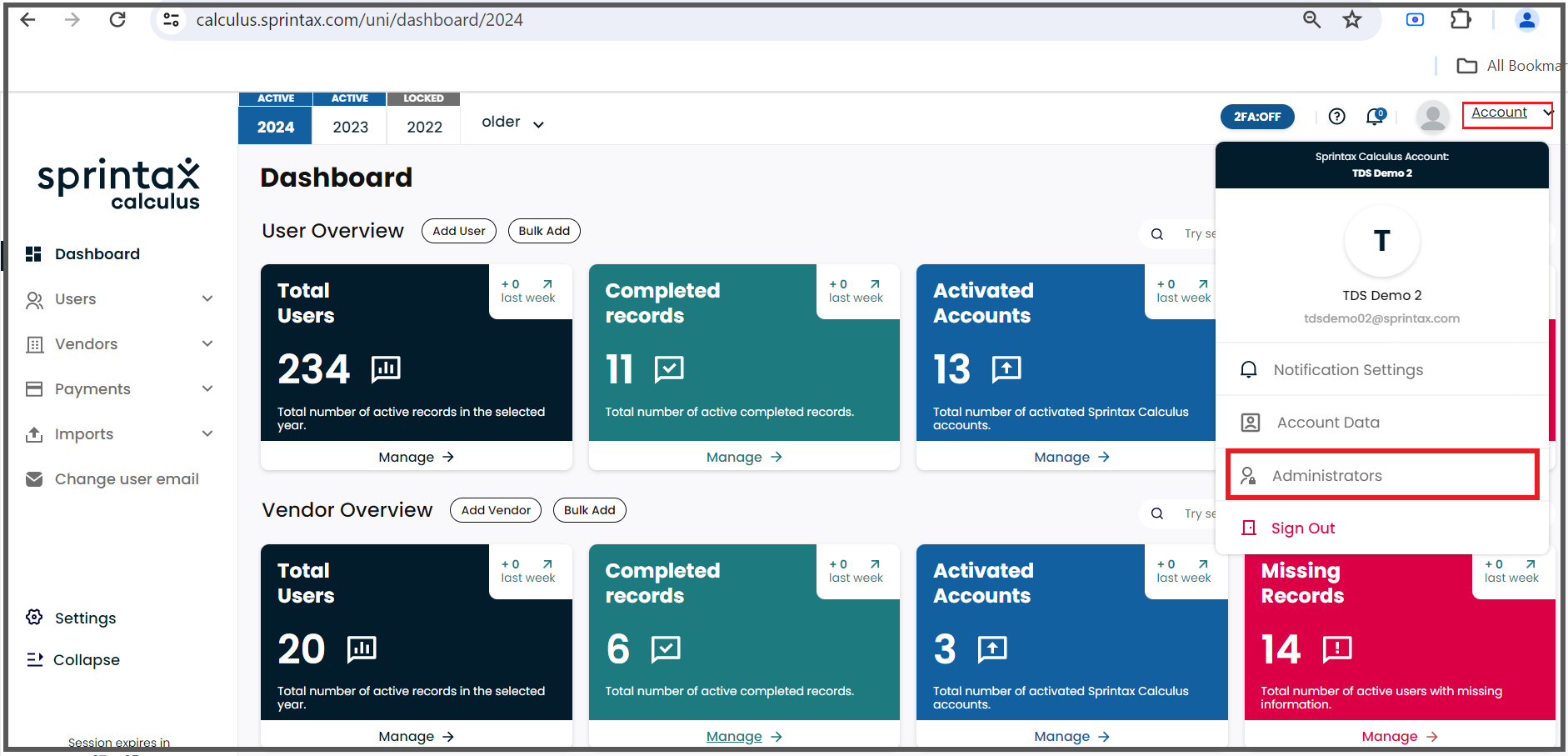Open Change user email
Image resolution: width=1568 pixels, height=756 pixels.
click(112, 479)
